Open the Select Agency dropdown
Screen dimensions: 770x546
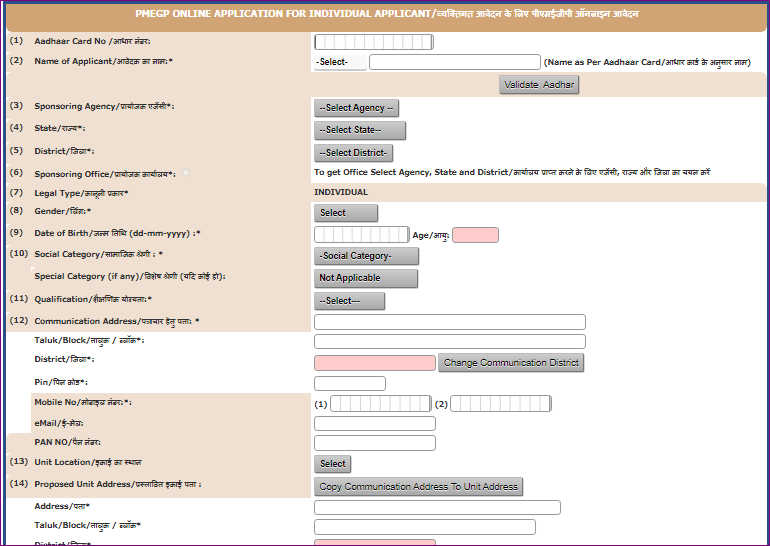coord(356,108)
